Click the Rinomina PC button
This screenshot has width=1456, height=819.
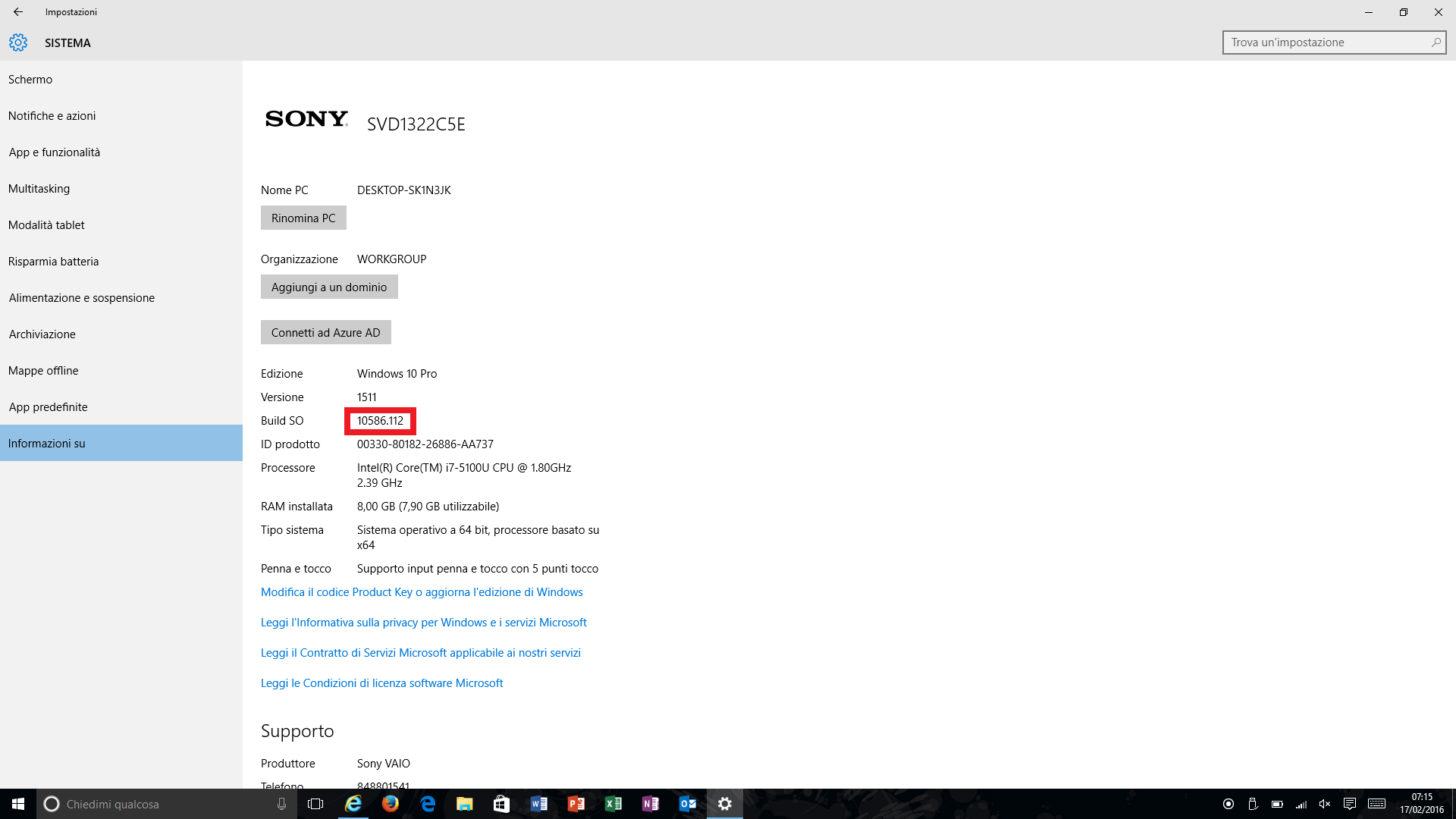(303, 218)
